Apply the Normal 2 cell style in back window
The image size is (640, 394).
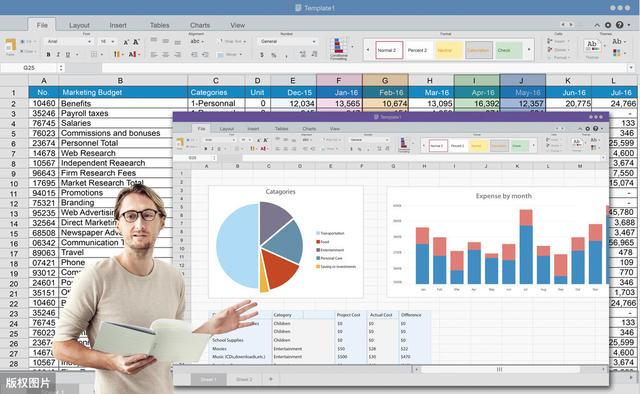coord(389,50)
